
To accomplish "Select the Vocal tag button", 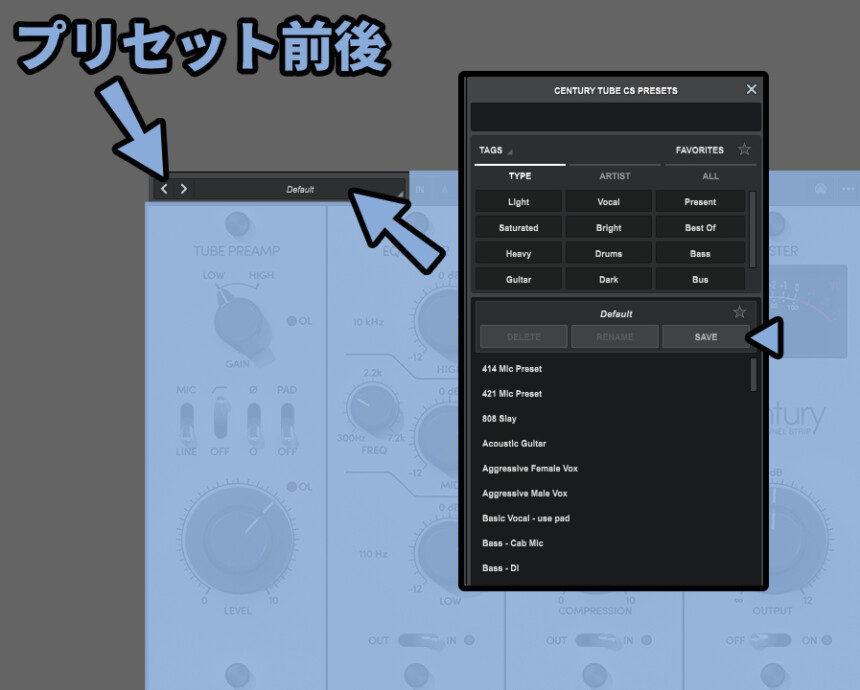I will tap(608, 202).
